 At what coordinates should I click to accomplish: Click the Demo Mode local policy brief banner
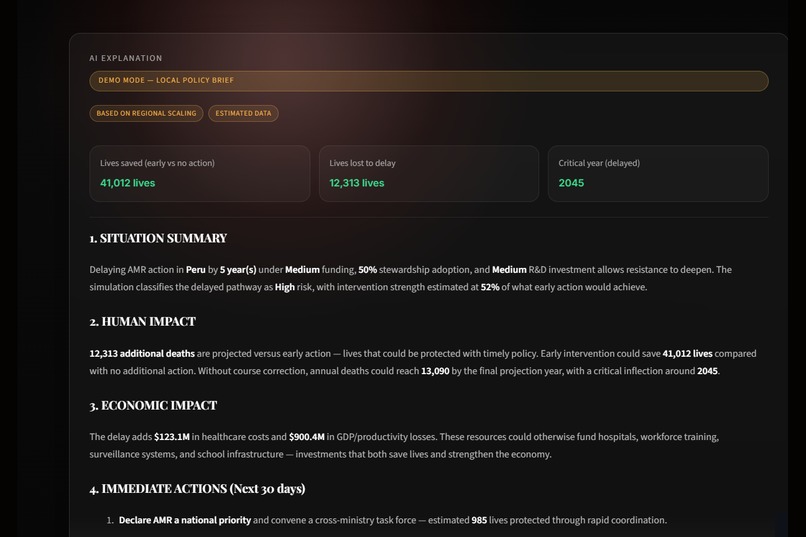[429, 81]
